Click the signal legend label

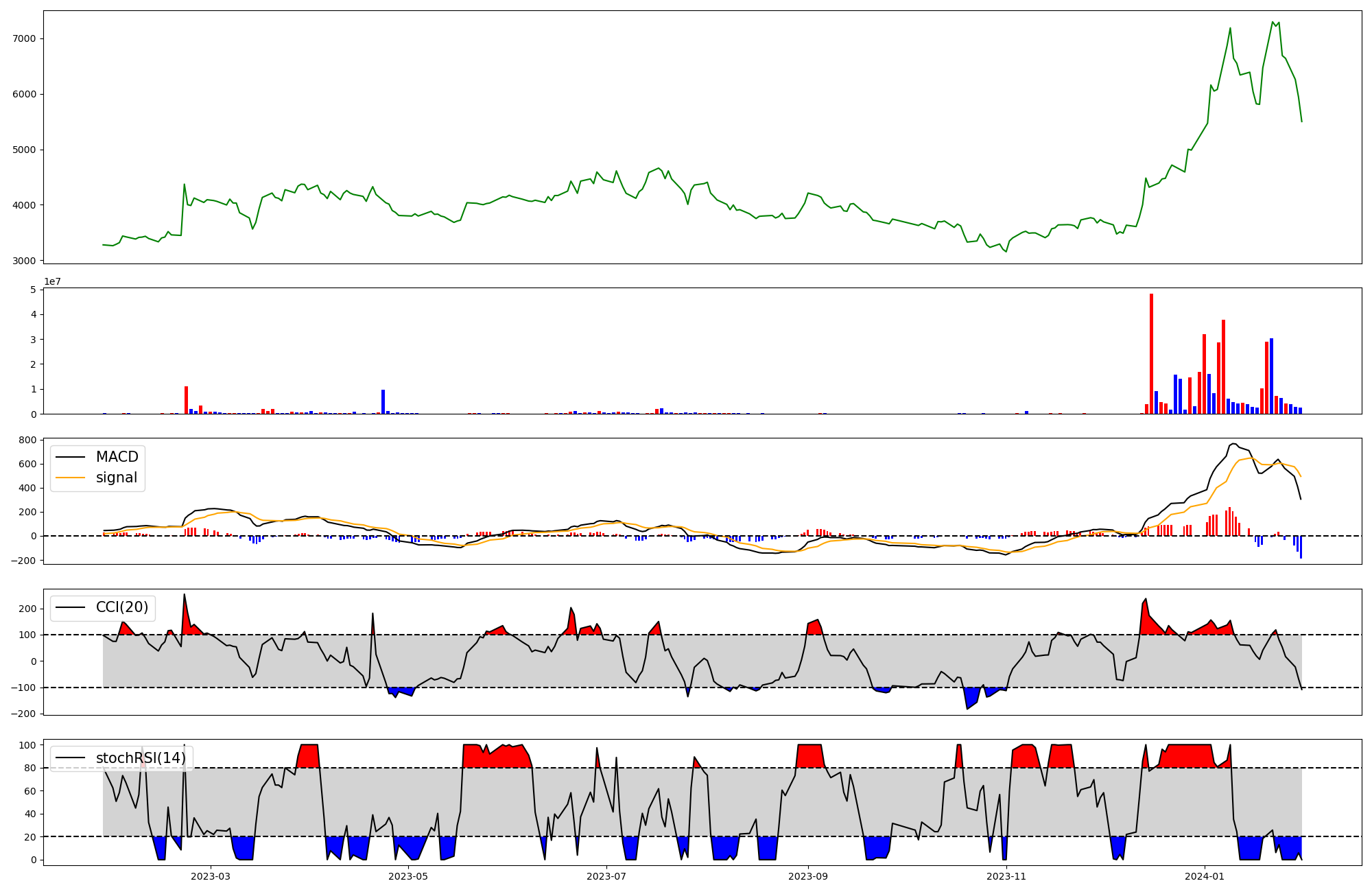click(117, 478)
